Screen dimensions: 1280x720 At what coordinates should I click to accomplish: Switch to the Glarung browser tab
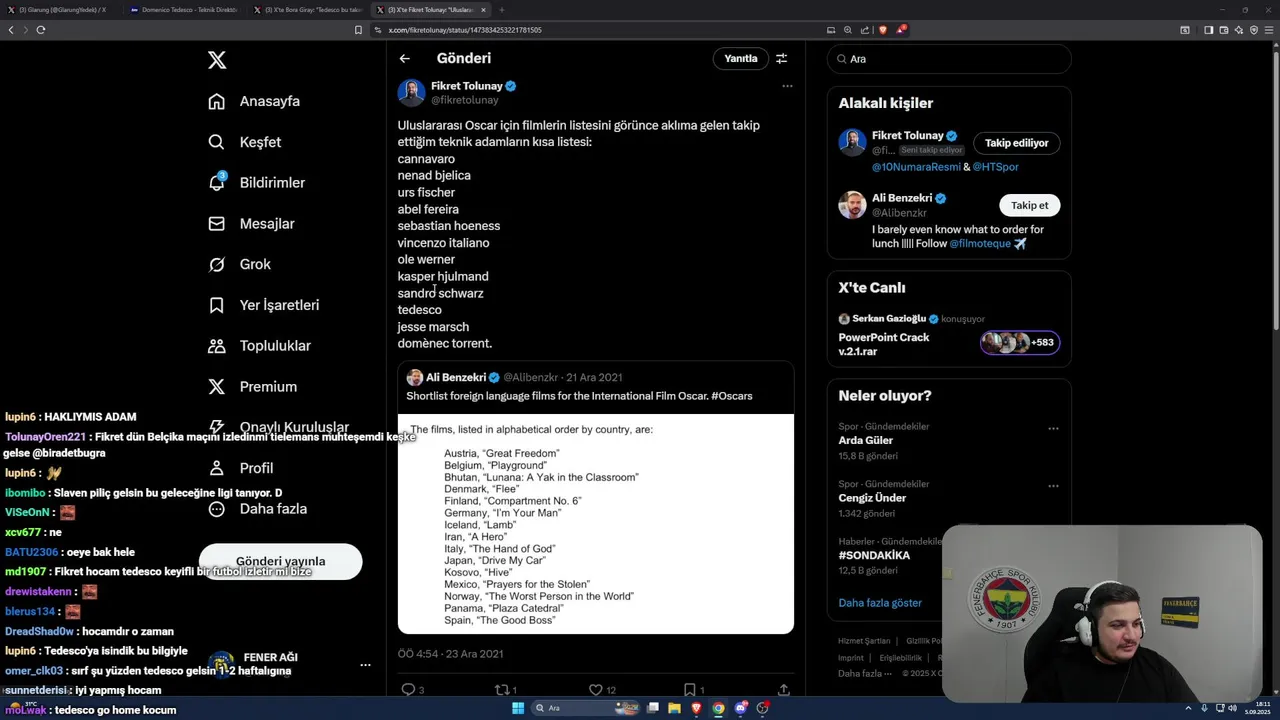(62, 10)
